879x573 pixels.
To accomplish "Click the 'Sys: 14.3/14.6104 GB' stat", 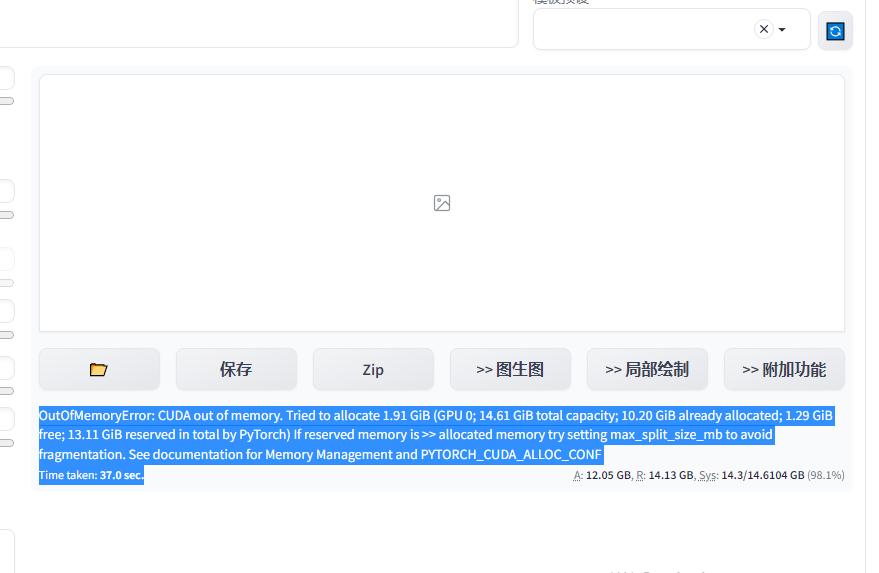I will (x=752, y=475).
